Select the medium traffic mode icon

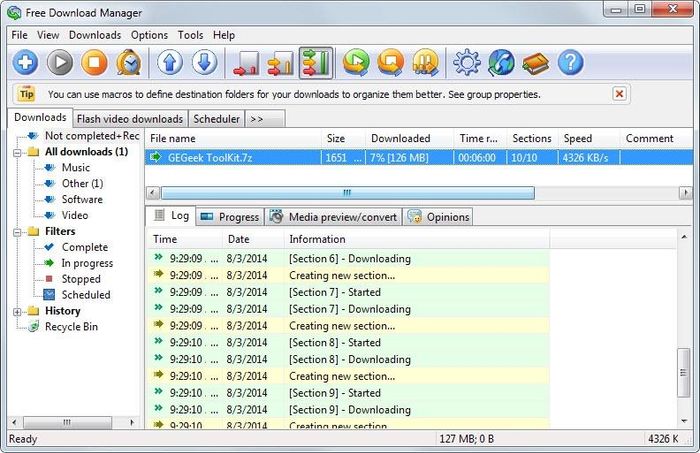[281, 63]
